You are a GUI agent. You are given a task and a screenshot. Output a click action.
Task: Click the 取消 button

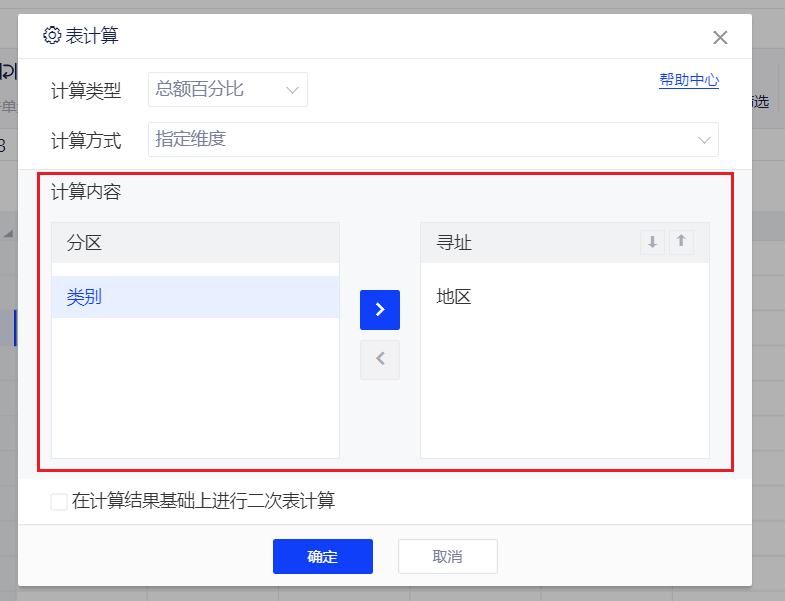447,557
